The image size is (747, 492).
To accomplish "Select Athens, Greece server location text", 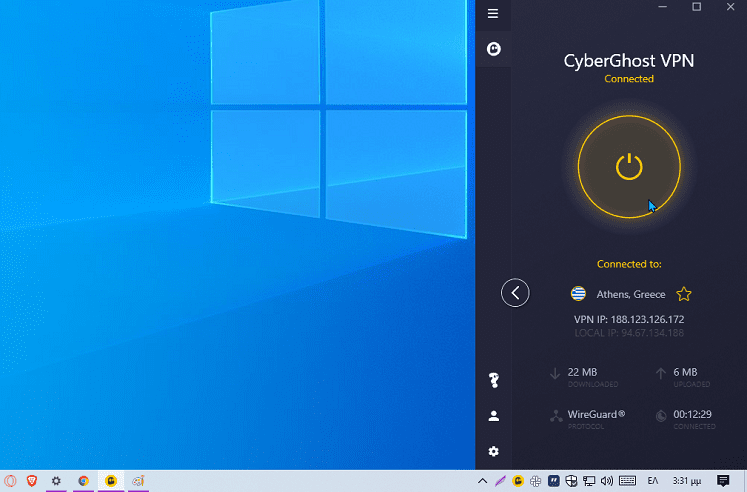I will 631,294.
